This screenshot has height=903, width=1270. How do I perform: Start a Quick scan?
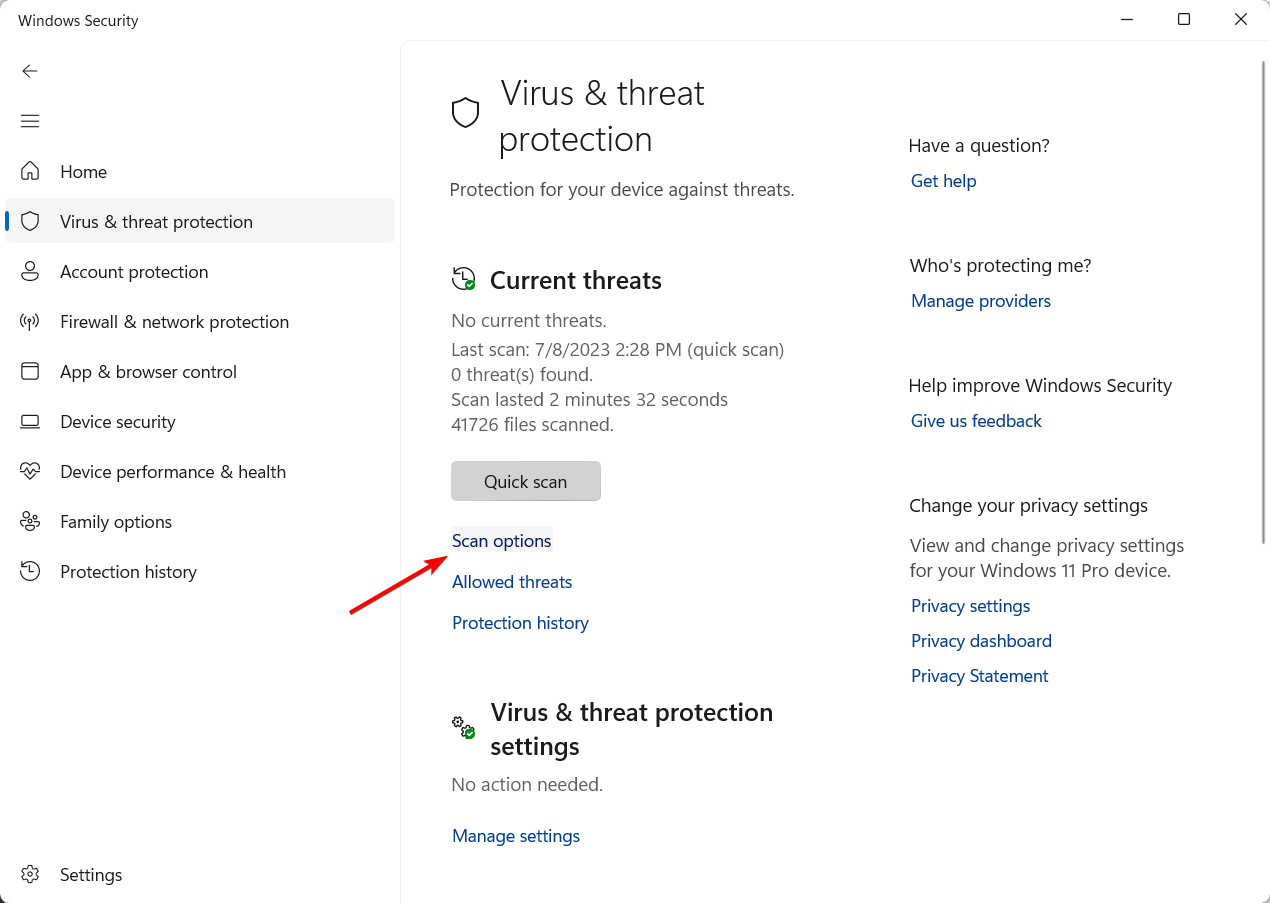526,481
